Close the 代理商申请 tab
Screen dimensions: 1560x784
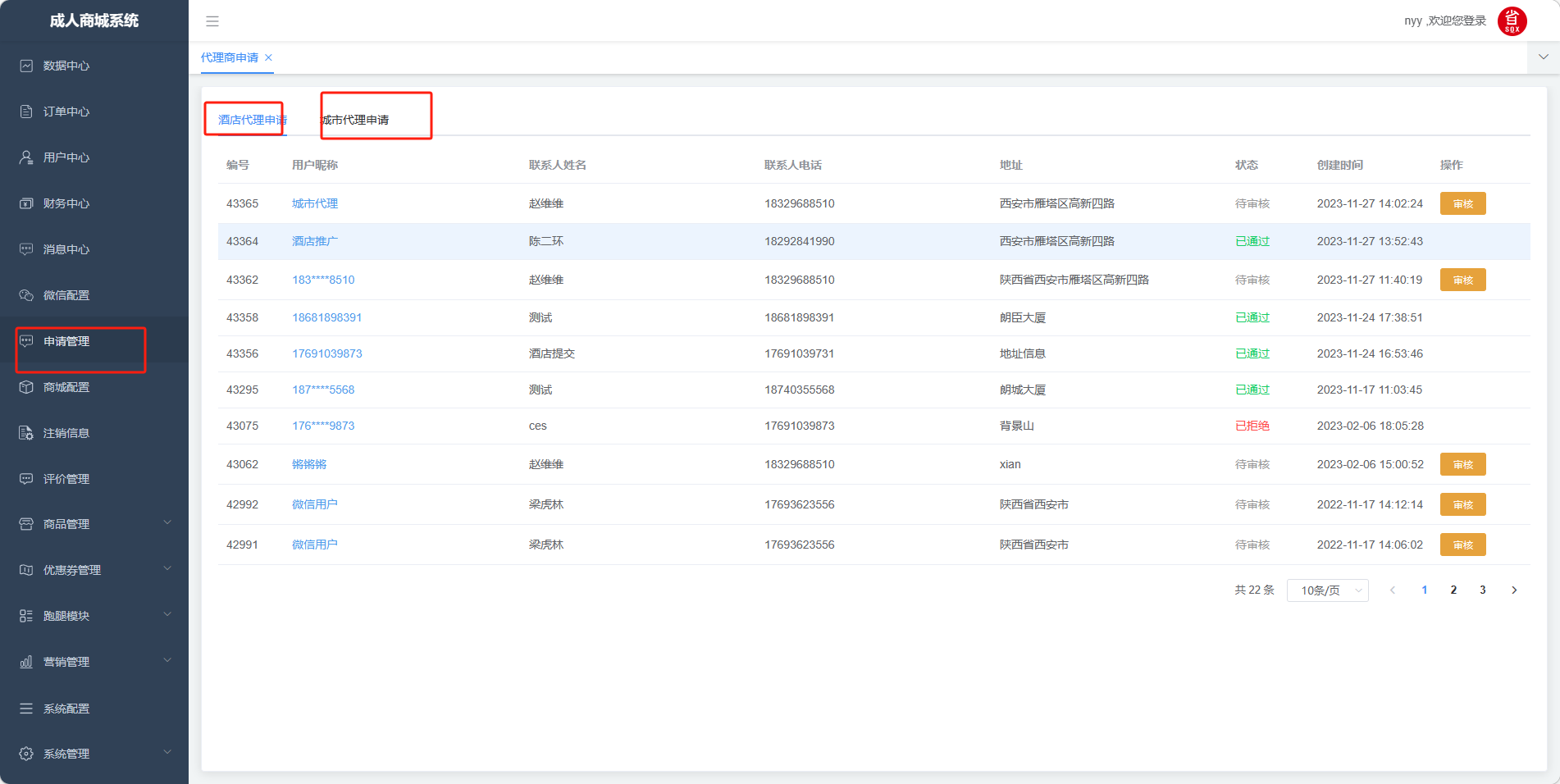click(268, 57)
